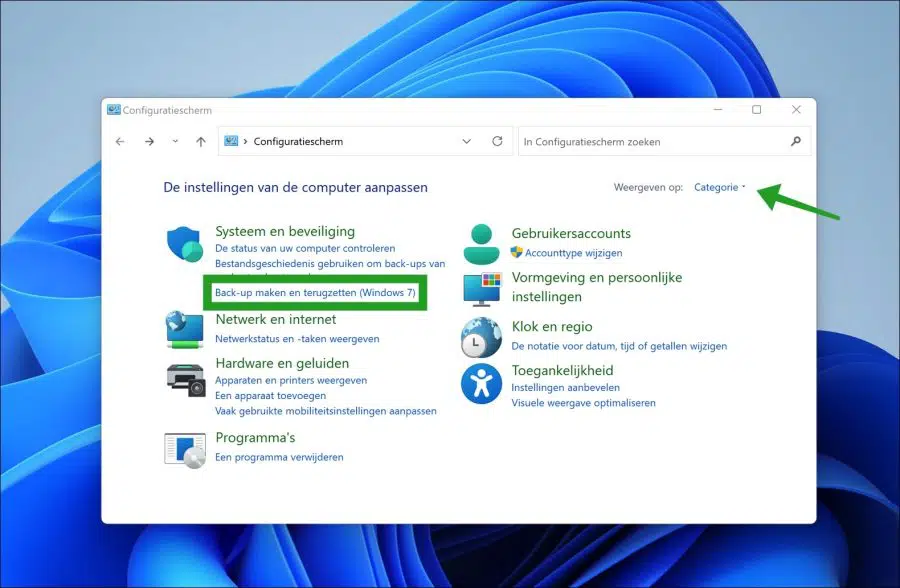
Task: Open the Netwerk en internet globe icon
Action: pyautogui.click(x=184, y=329)
